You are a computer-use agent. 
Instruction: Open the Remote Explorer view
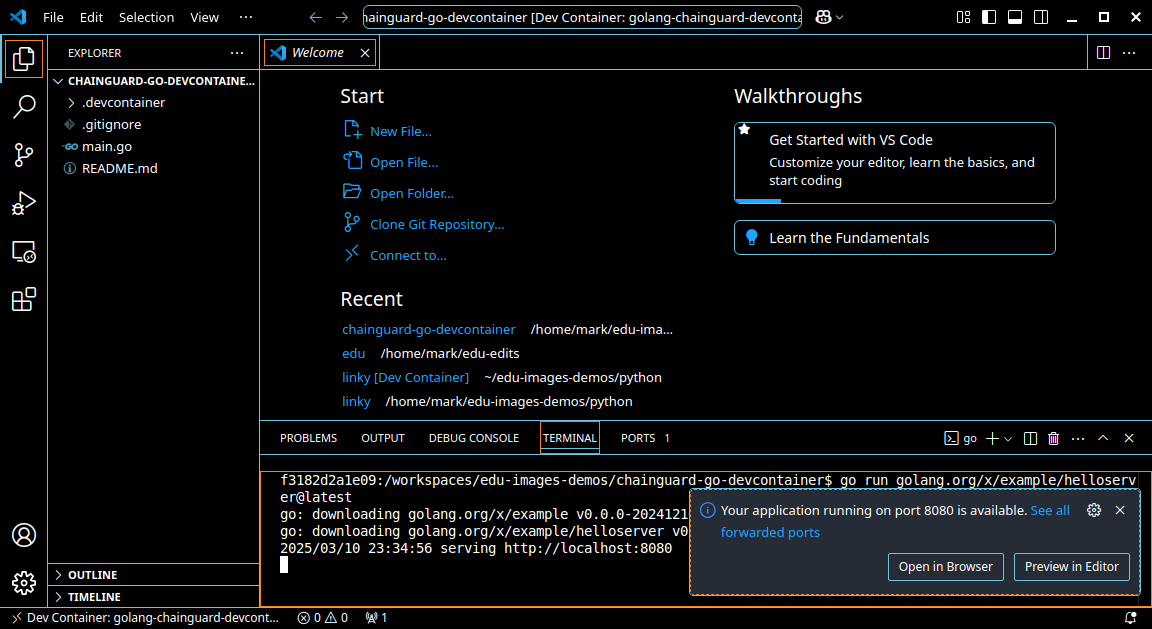(x=24, y=252)
